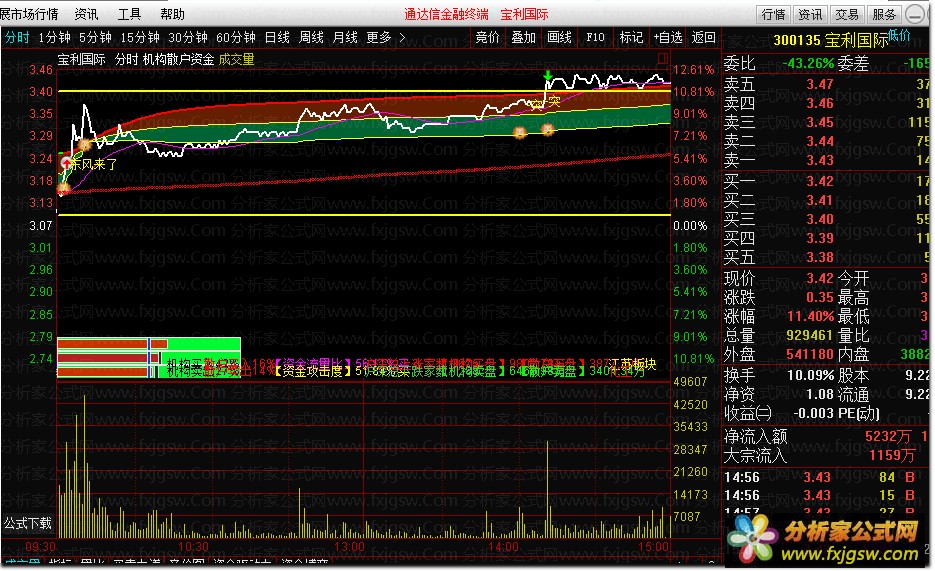Click the yellow 成交量 indicator label
Image resolution: width=935 pixels, height=571 pixels.
(x=237, y=59)
